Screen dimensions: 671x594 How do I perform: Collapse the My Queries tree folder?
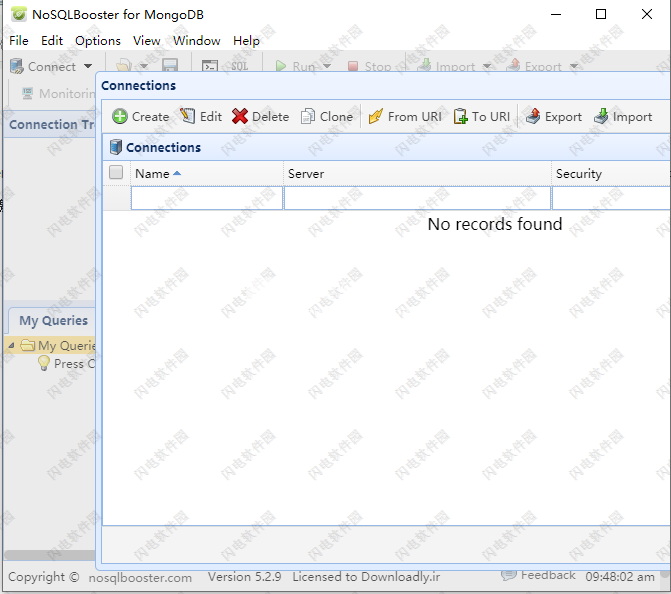tap(12, 345)
